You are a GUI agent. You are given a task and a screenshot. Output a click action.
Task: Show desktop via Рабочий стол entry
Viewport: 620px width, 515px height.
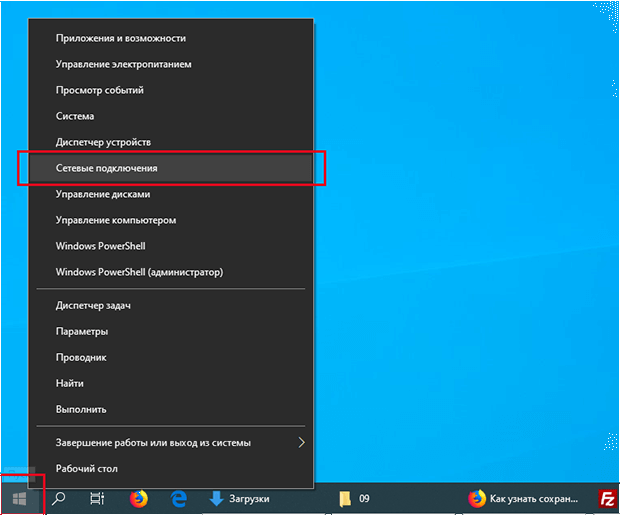(x=171, y=469)
